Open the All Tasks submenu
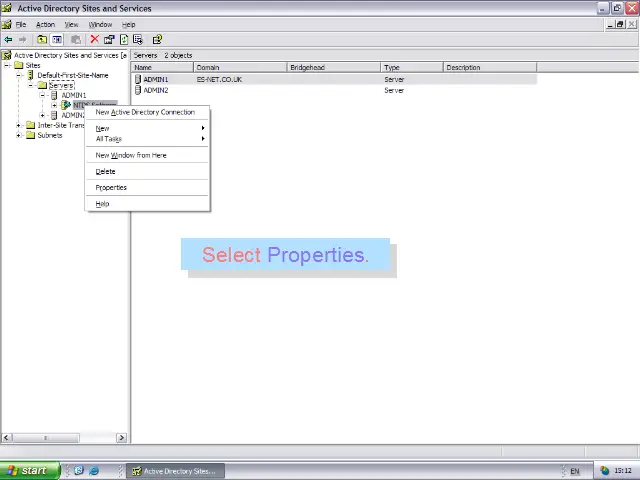This screenshot has width=640, height=480. point(109,139)
